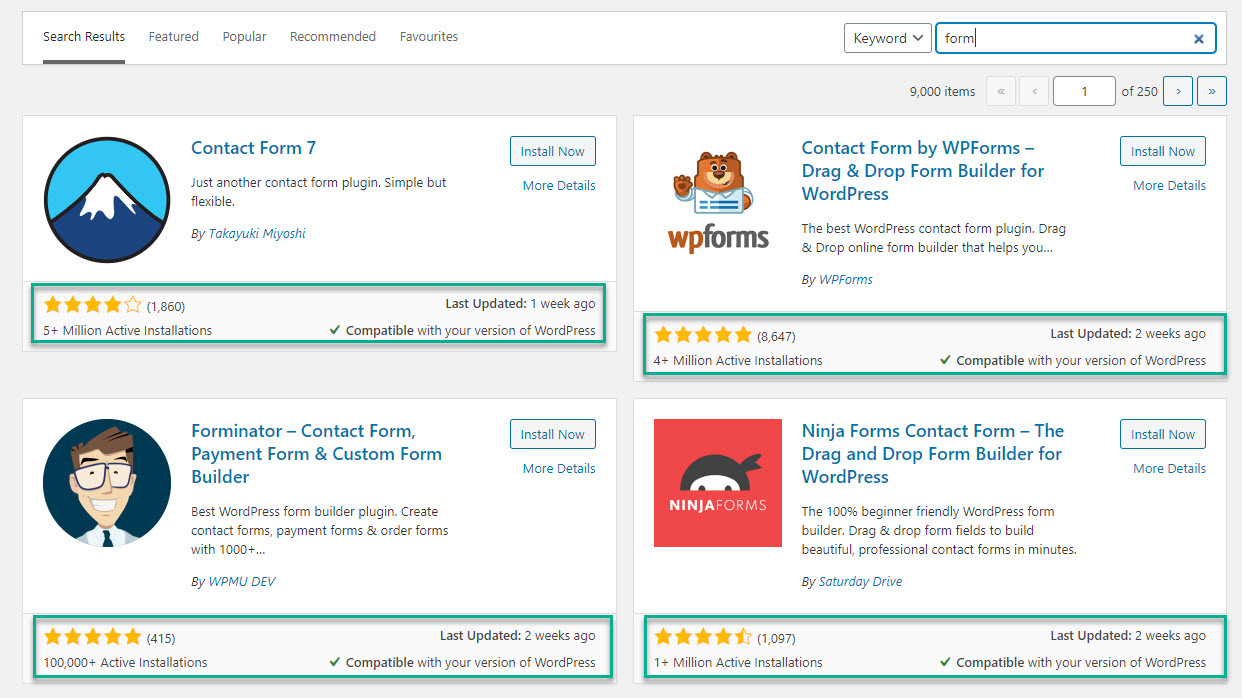
Task: Click the Forminator character avatar icon
Action: 107,482
